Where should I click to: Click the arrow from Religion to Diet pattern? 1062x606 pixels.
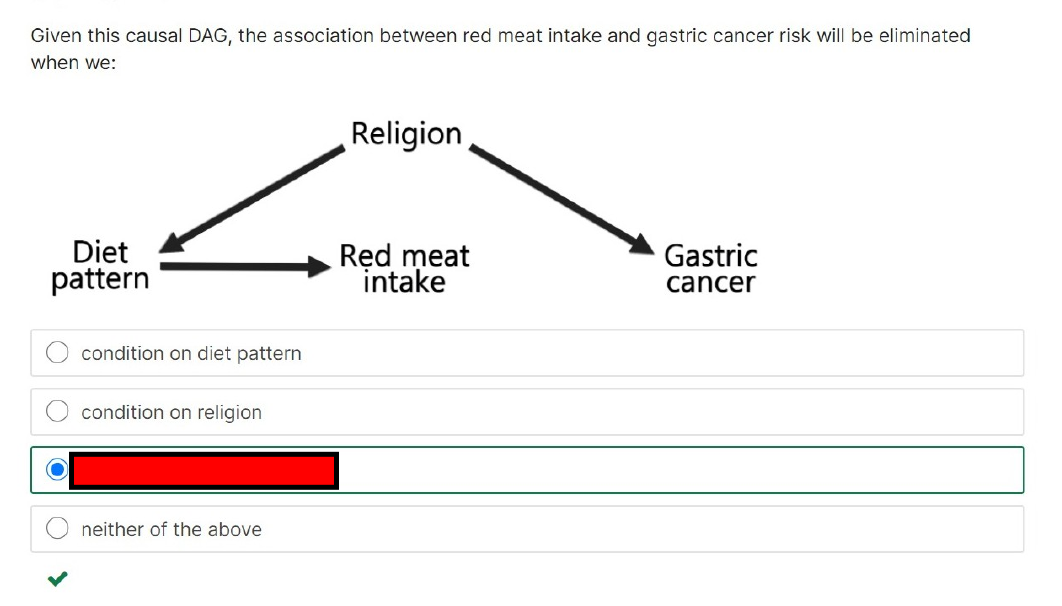click(252, 199)
